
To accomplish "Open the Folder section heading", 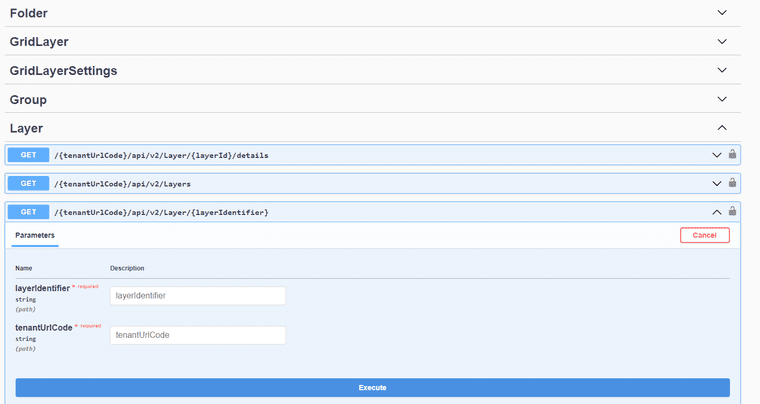I will (29, 13).
